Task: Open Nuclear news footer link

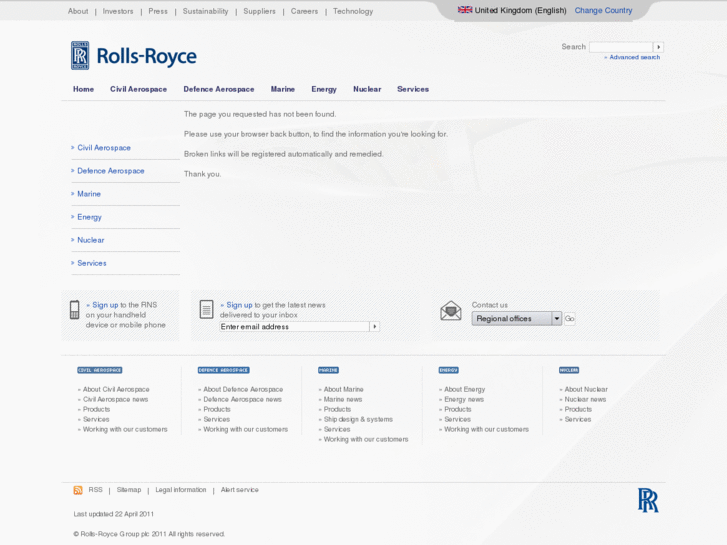Action: coord(585,399)
